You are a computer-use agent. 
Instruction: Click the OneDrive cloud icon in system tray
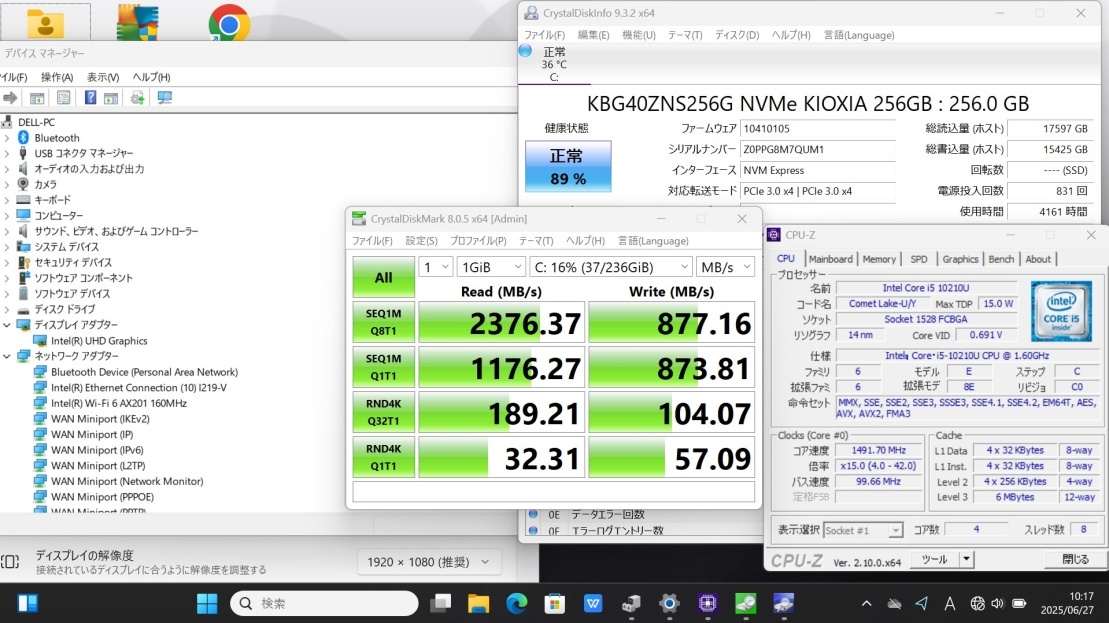click(895, 604)
